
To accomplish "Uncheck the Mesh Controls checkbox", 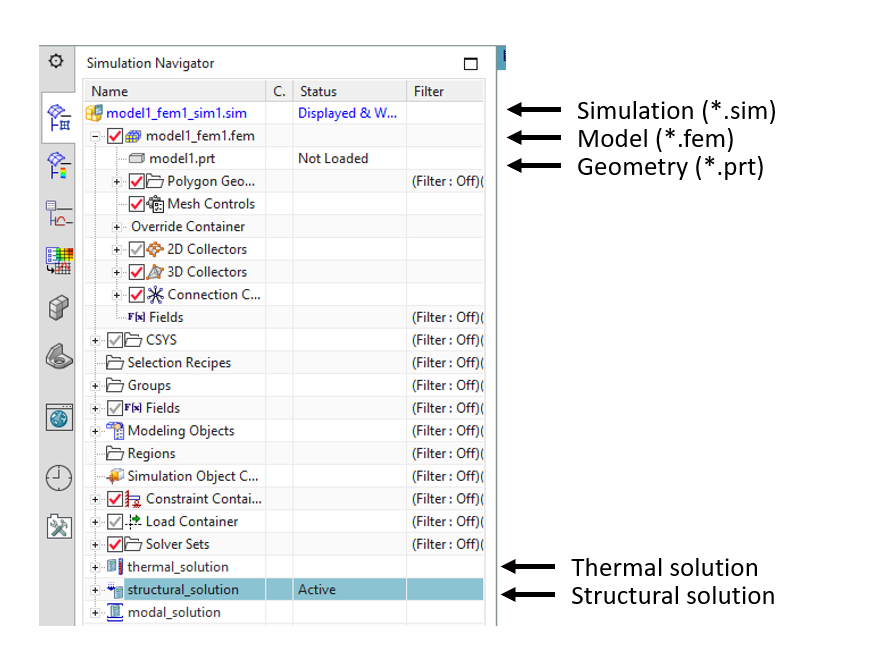I will 137,204.
